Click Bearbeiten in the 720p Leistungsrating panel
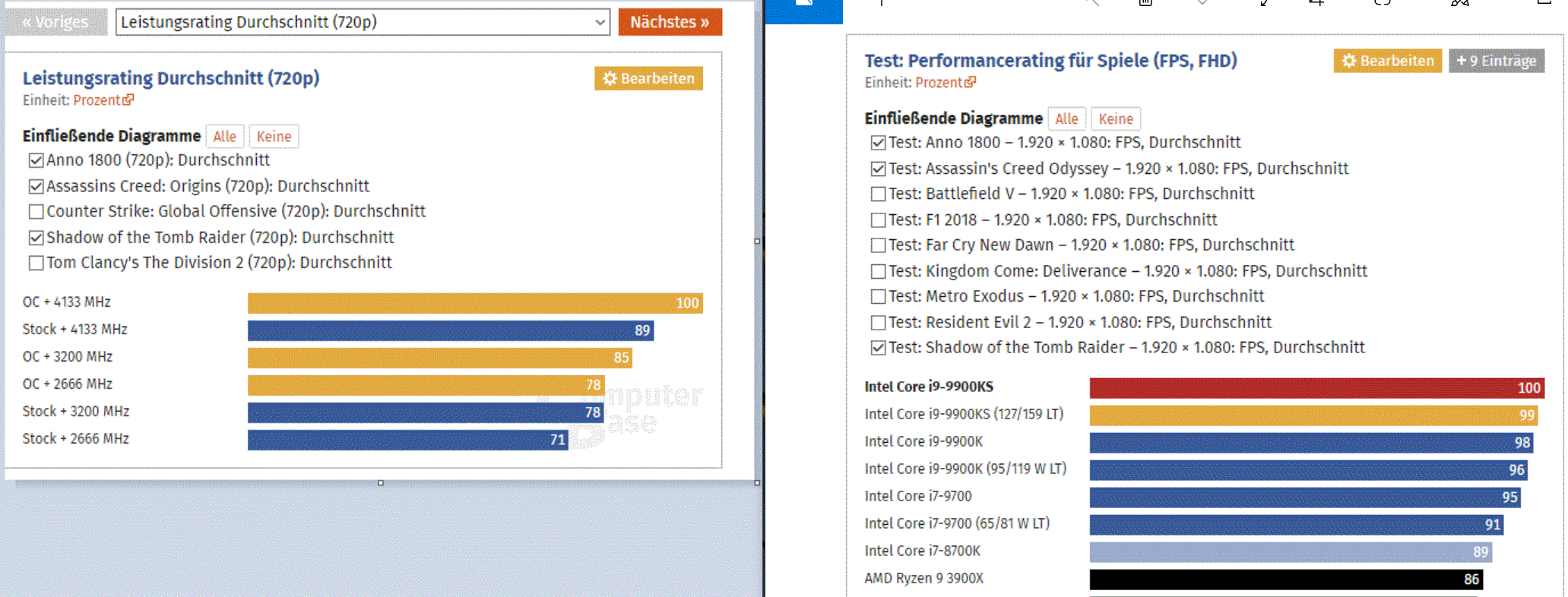The width and height of the screenshot is (1568, 597). coord(648,78)
